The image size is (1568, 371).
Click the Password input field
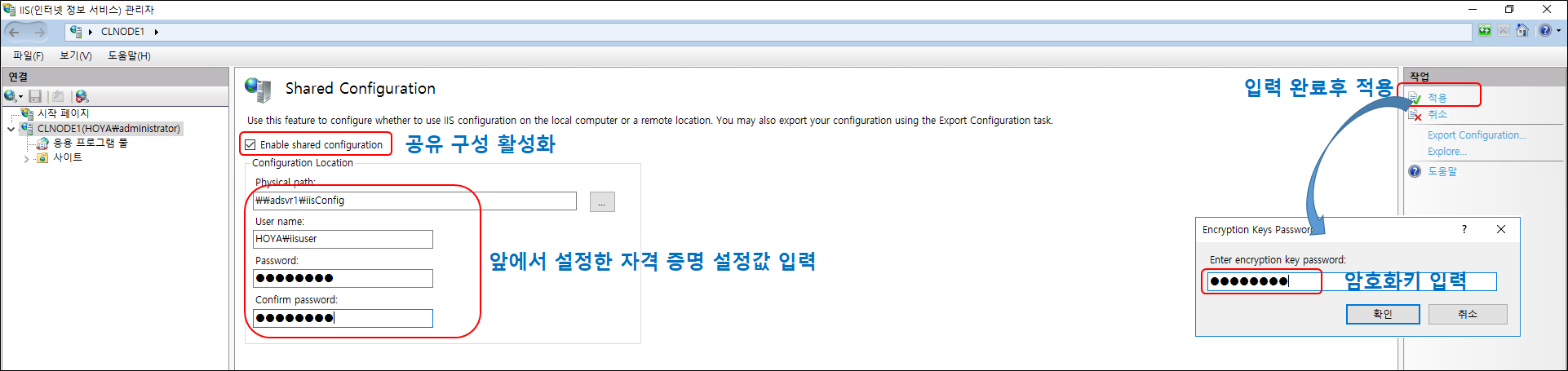pyautogui.click(x=343, y=278)
